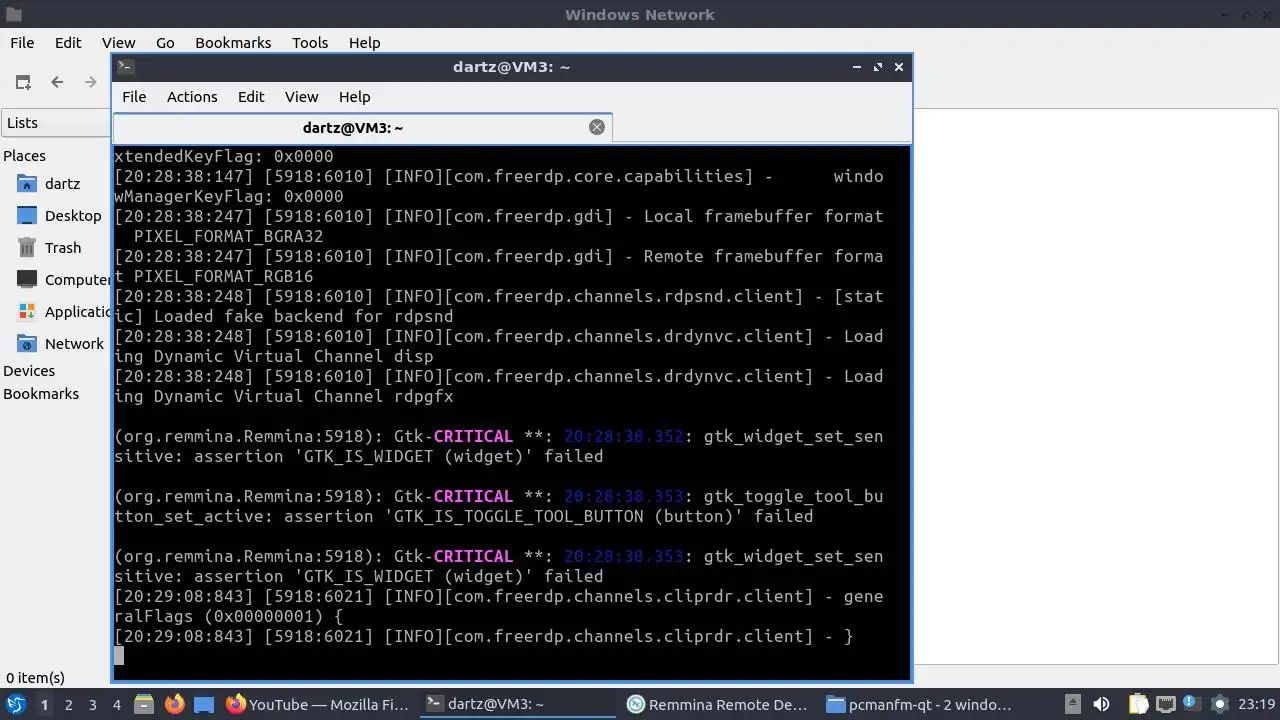Launch Firefox from the taskbar quick launch

point(174,704)
